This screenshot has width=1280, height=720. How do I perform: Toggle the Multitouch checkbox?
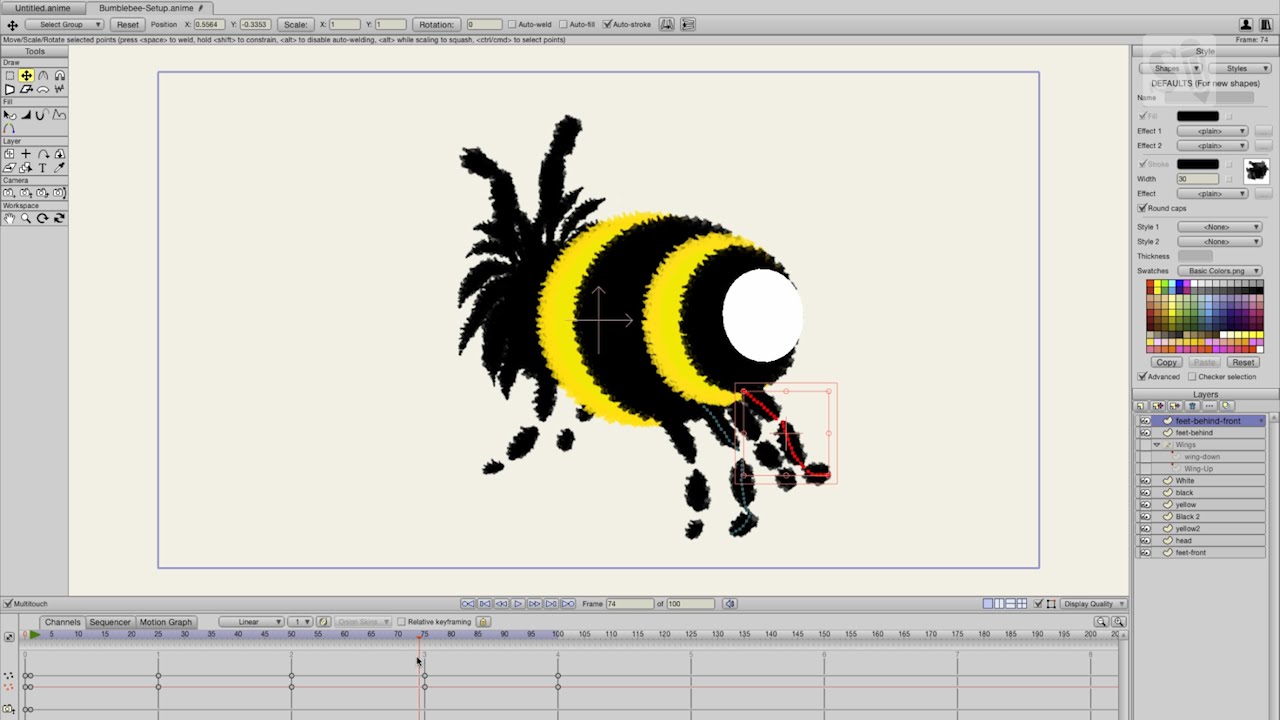click(7, 604)
